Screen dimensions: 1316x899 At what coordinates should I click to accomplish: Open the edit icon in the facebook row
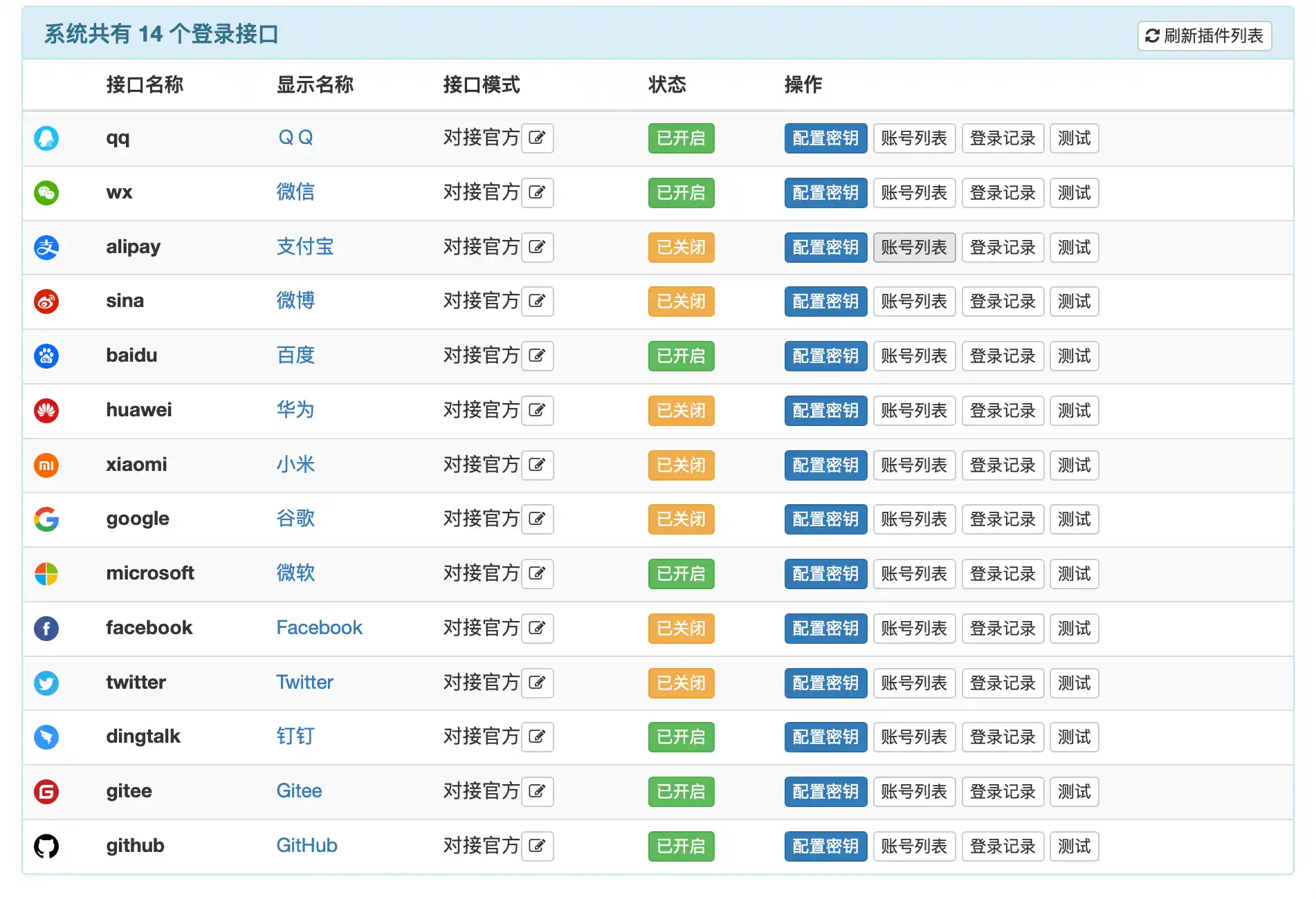pos(538,628)
